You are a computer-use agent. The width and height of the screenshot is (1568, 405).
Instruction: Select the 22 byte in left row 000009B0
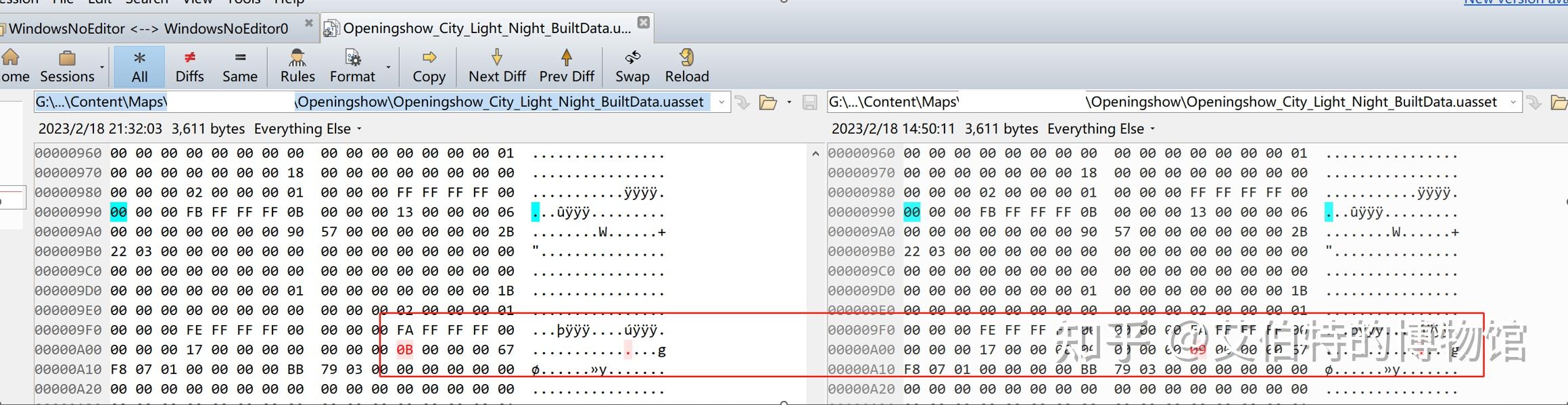coord(118,252)
